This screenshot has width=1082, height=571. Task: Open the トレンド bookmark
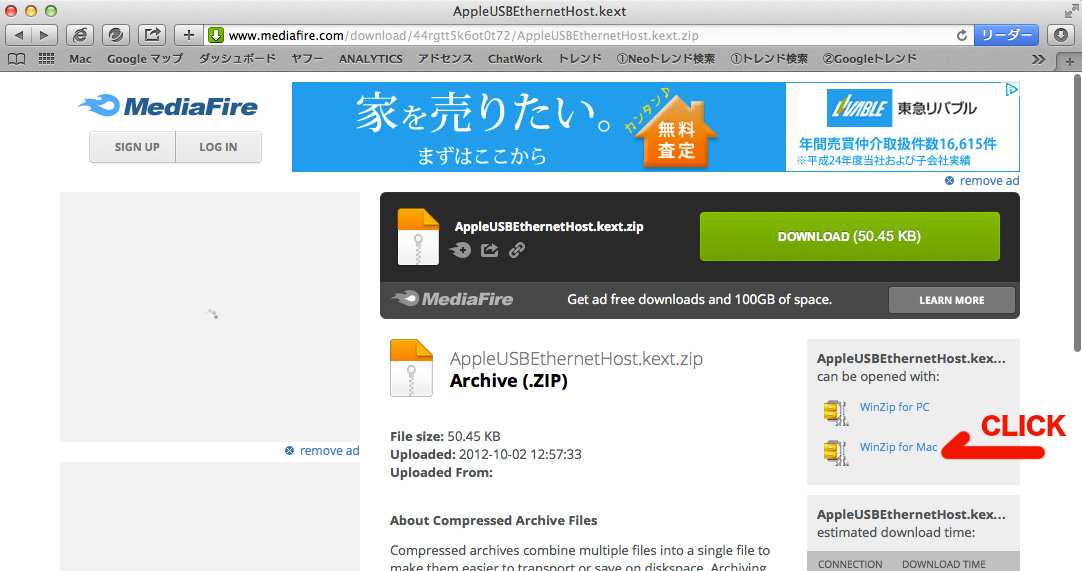coord(580,59)
